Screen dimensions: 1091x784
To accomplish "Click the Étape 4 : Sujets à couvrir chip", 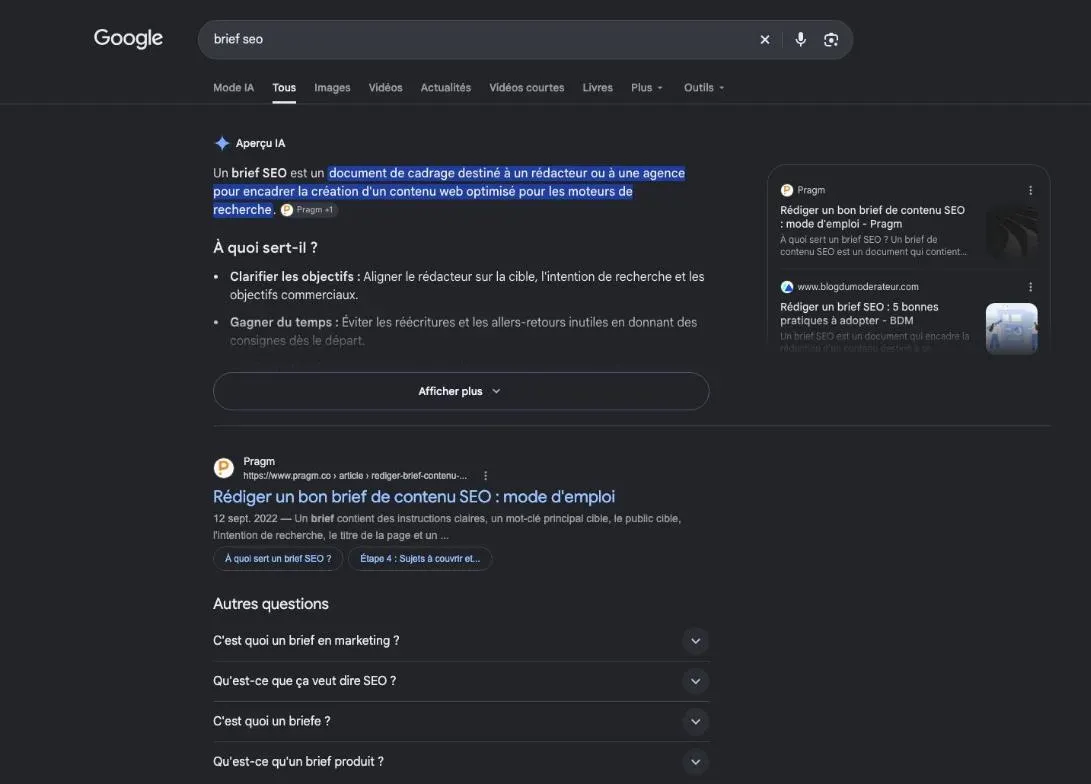I will (420, 559).
